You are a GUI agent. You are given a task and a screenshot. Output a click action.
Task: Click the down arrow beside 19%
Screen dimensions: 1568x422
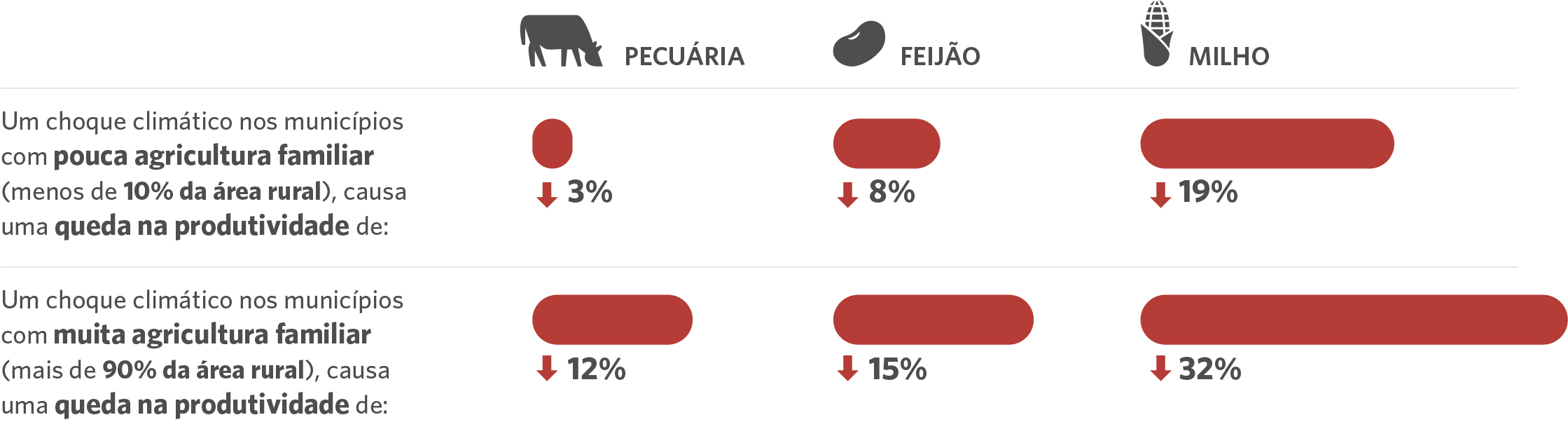click(x=1160, y=195)
